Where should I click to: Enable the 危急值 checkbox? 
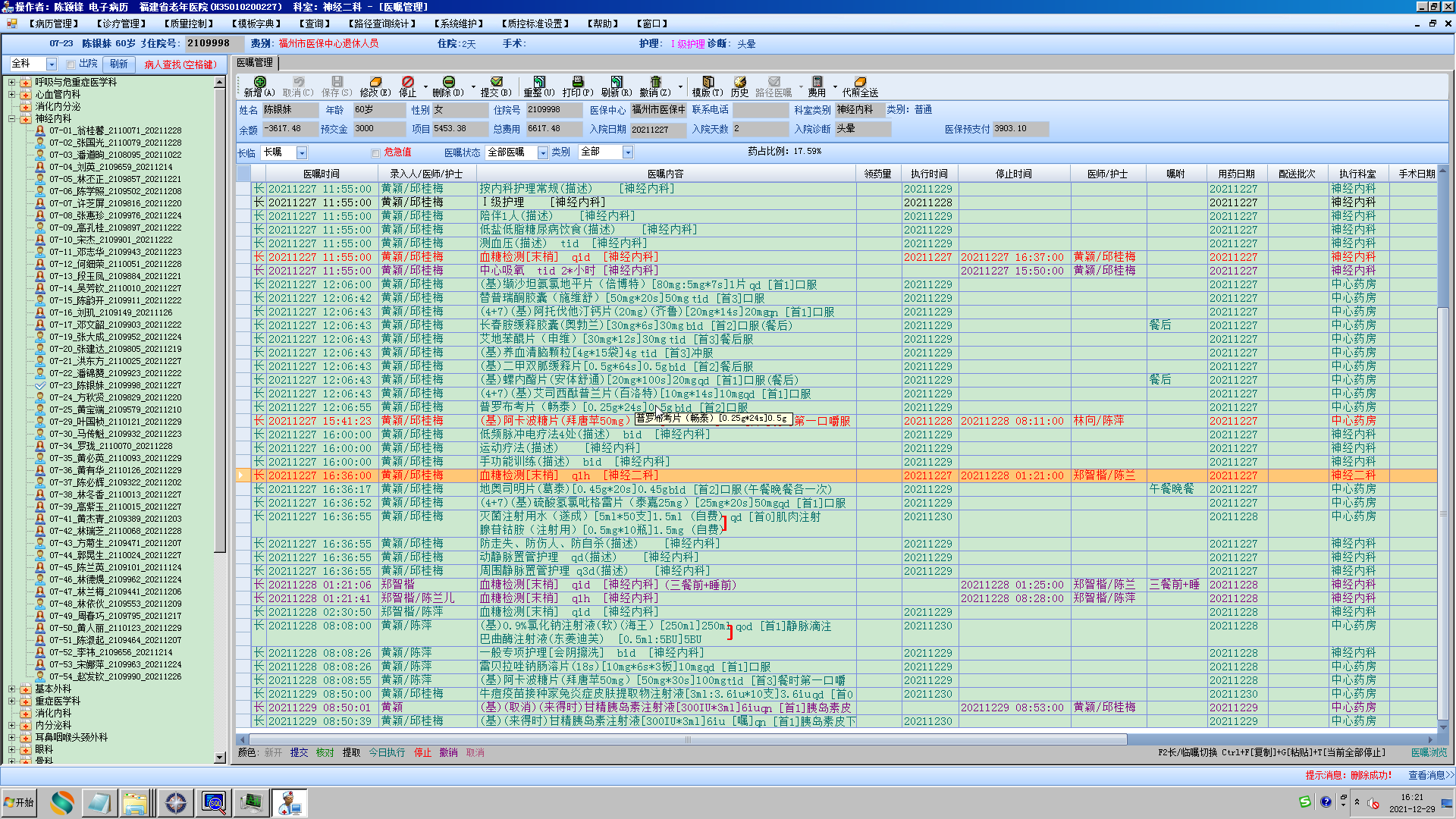click(x=375, y=152)
